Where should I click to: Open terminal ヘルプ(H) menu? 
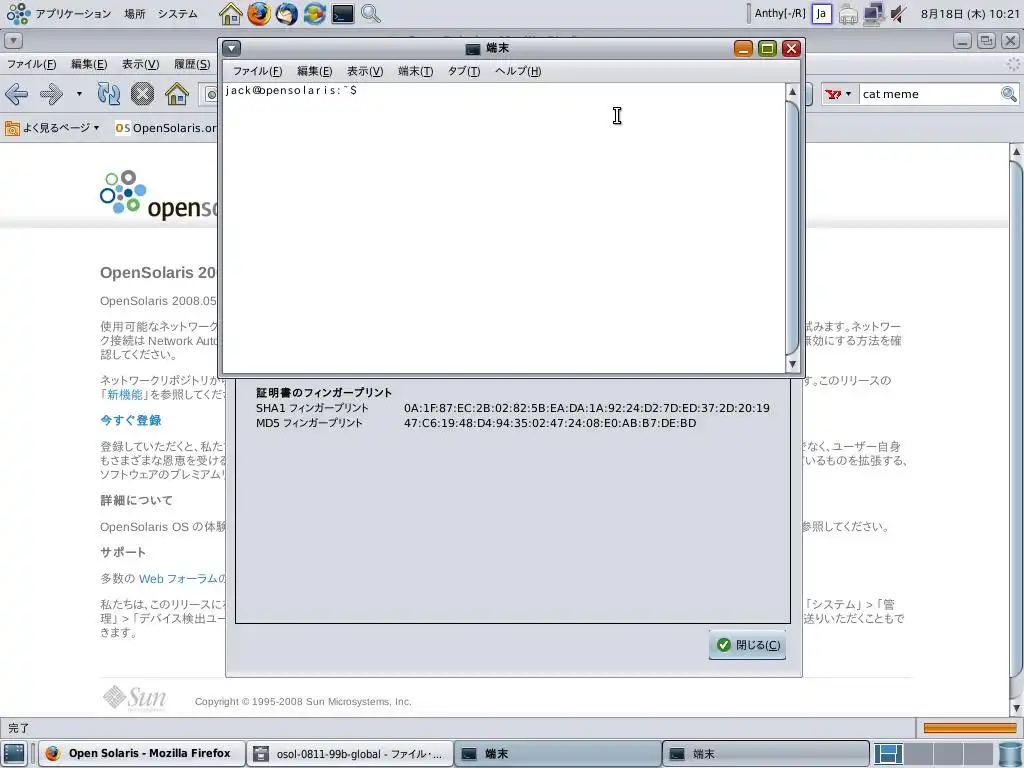[x=518, y=71]
